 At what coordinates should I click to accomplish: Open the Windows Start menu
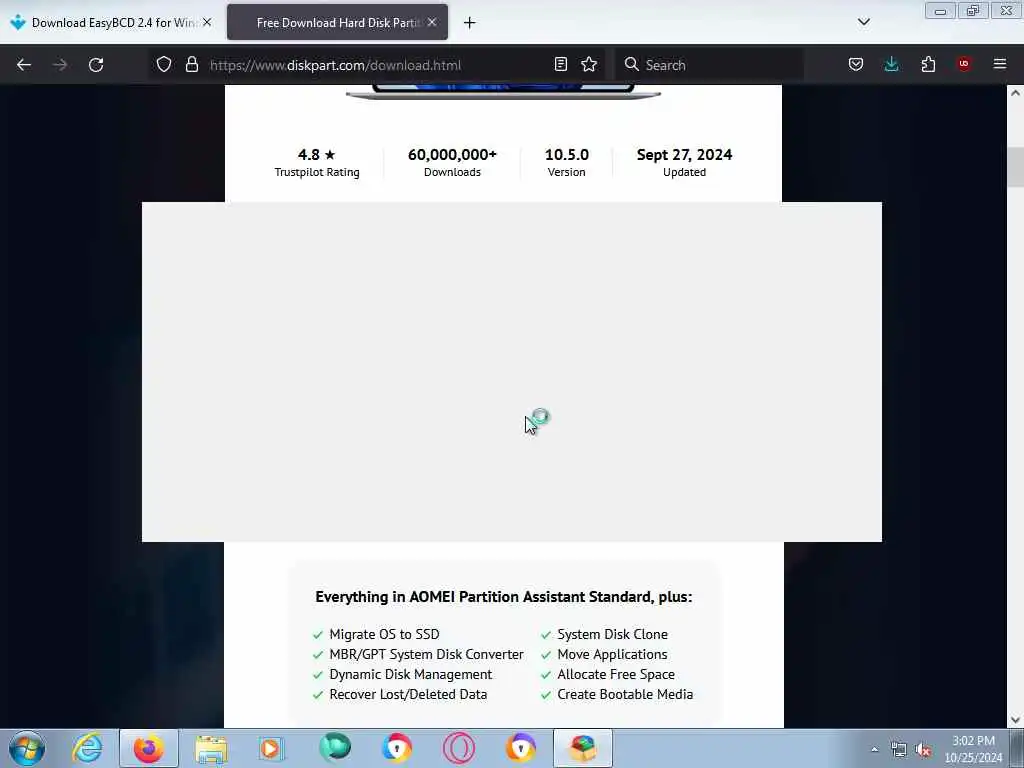[x=27, y=748]
